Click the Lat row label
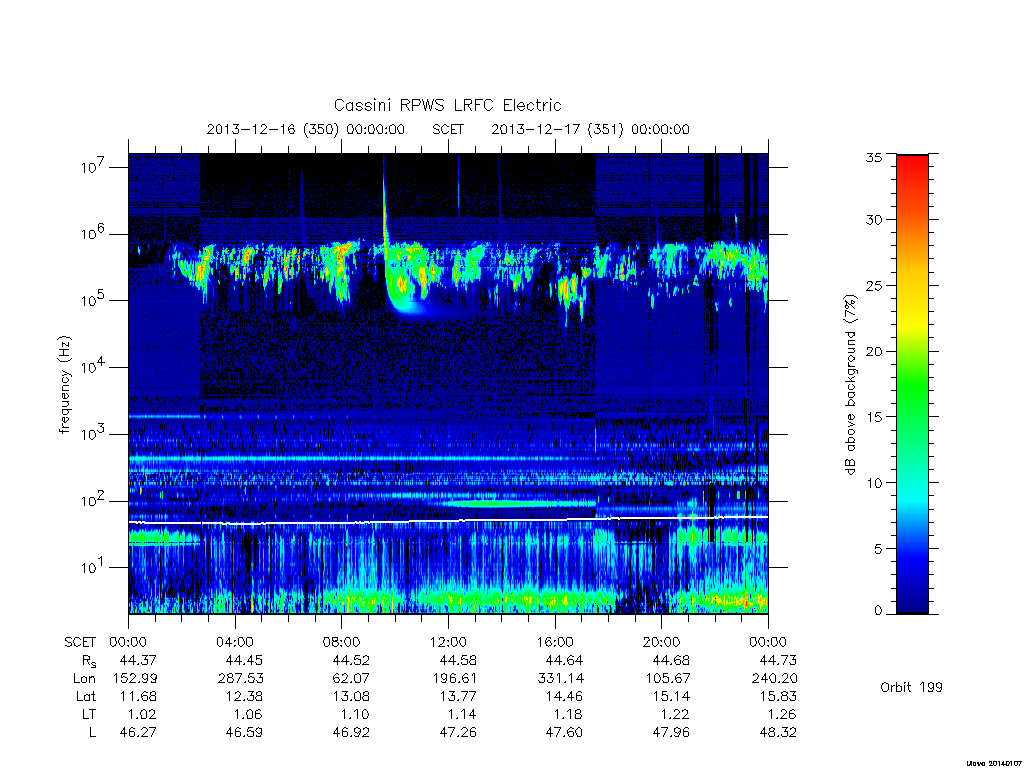 coord(86,696)
